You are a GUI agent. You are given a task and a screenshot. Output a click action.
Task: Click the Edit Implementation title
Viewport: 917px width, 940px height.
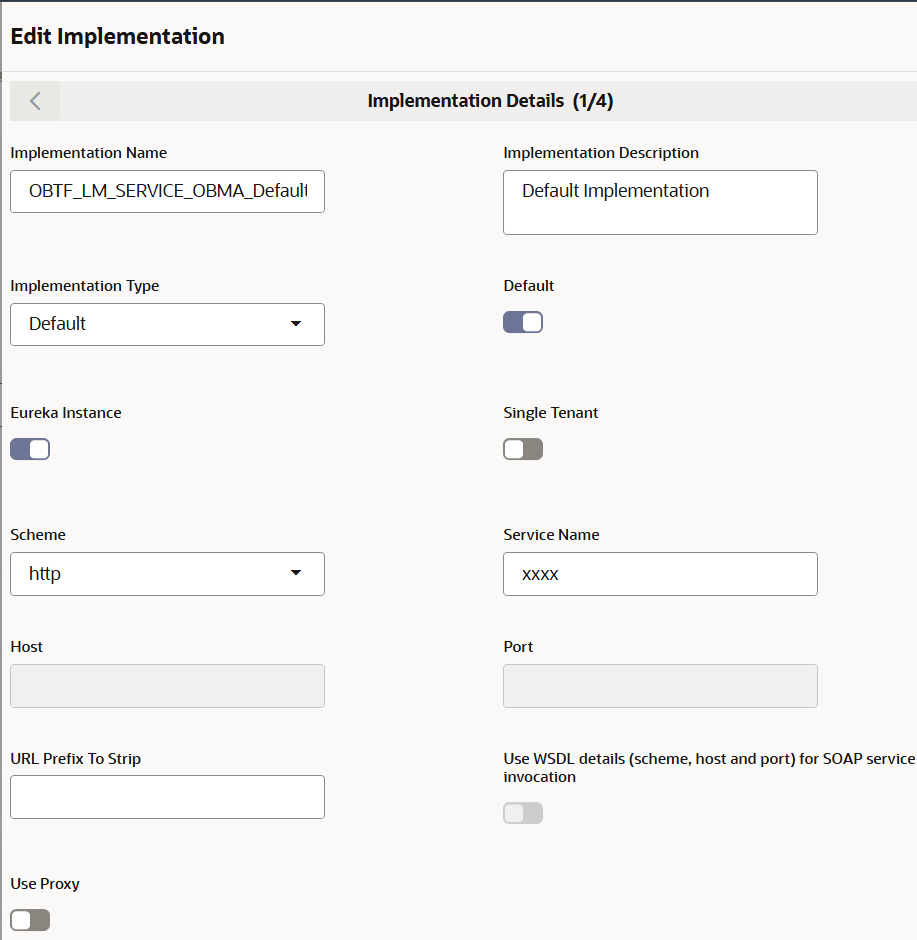point(117,37)
